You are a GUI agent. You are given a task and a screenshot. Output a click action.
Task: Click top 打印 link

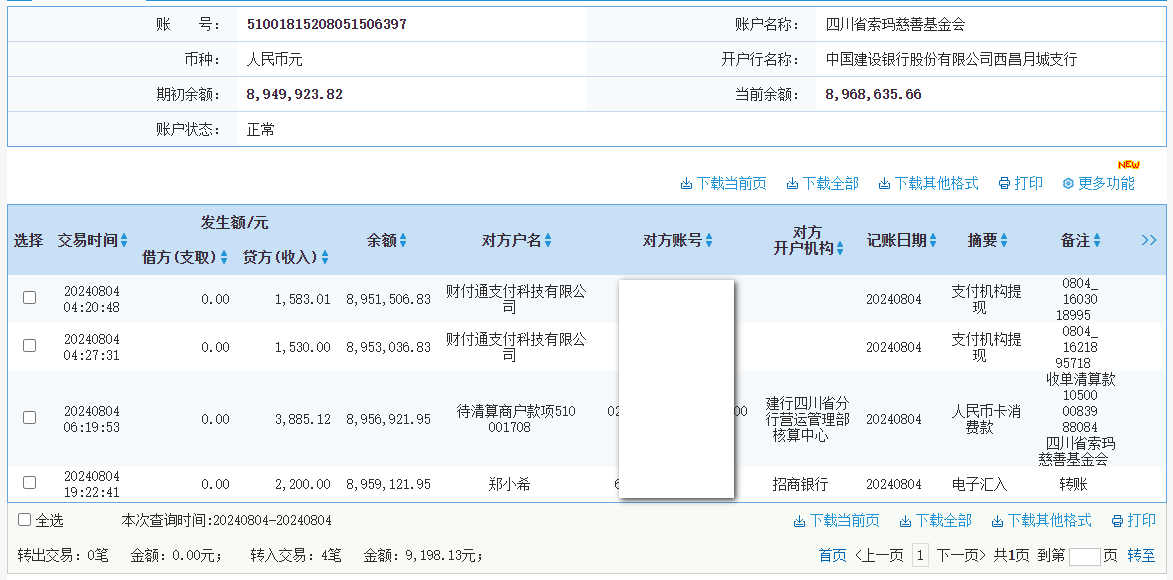[1020, 183]
